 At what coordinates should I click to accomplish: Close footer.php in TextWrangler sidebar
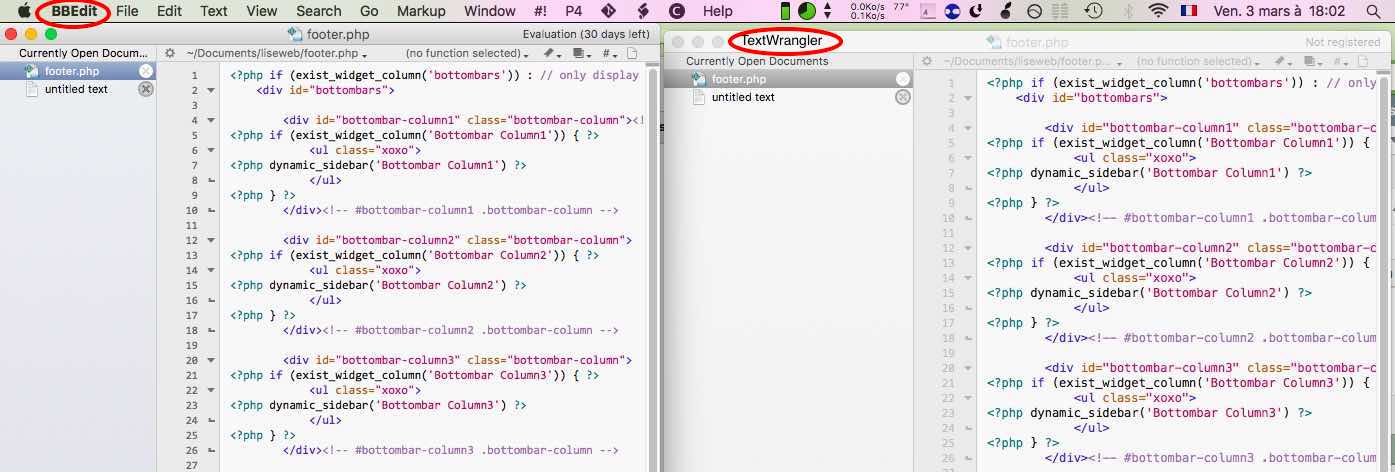(x=903, y=79)
